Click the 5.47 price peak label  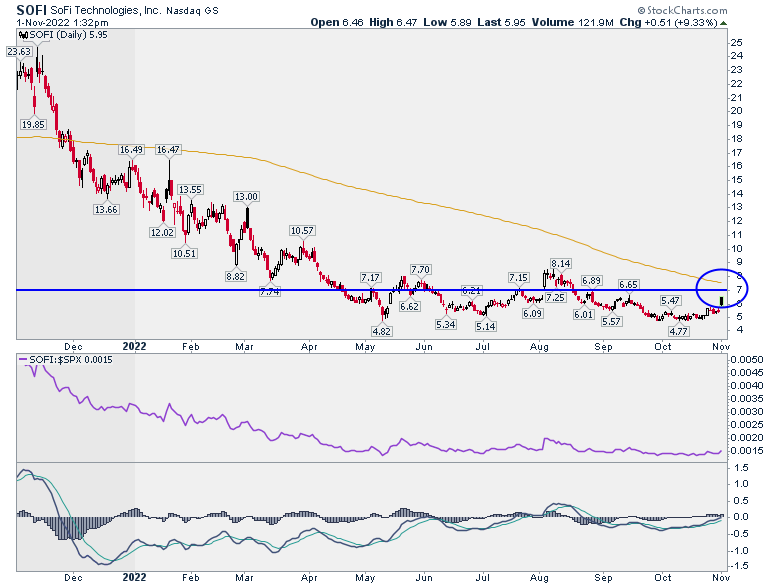tap(670, 300)
